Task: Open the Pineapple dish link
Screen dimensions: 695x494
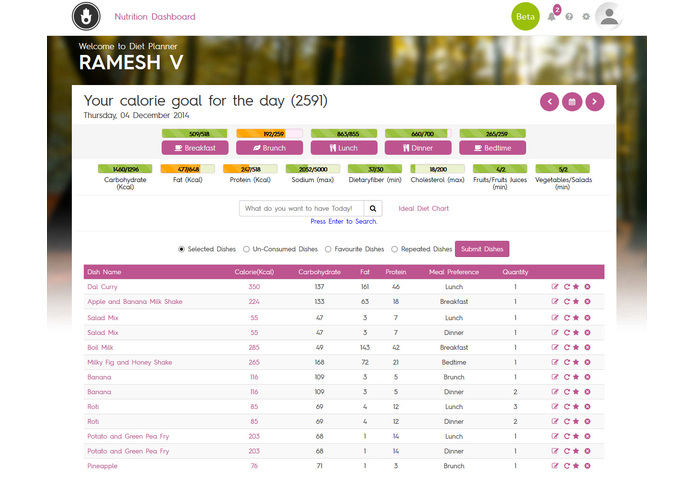Action: pos(102,466)
